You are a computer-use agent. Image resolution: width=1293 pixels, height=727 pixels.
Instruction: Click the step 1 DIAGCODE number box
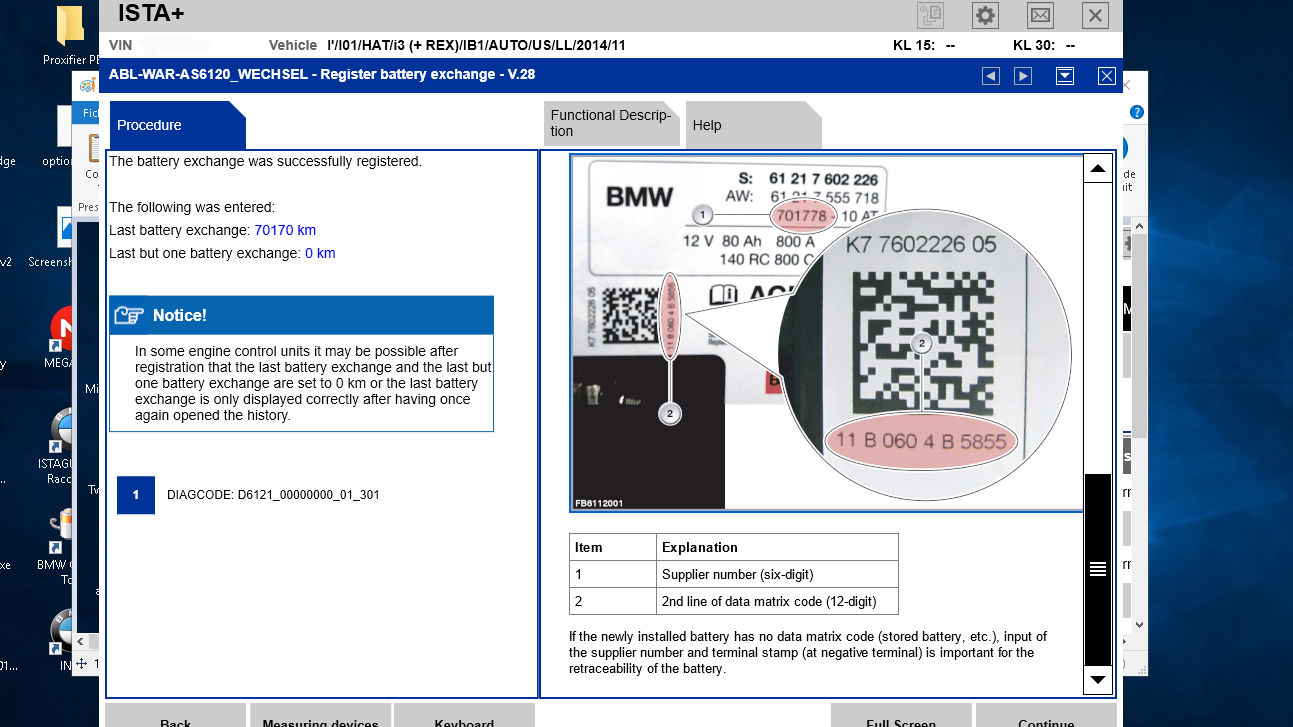(x=136, y=494)
